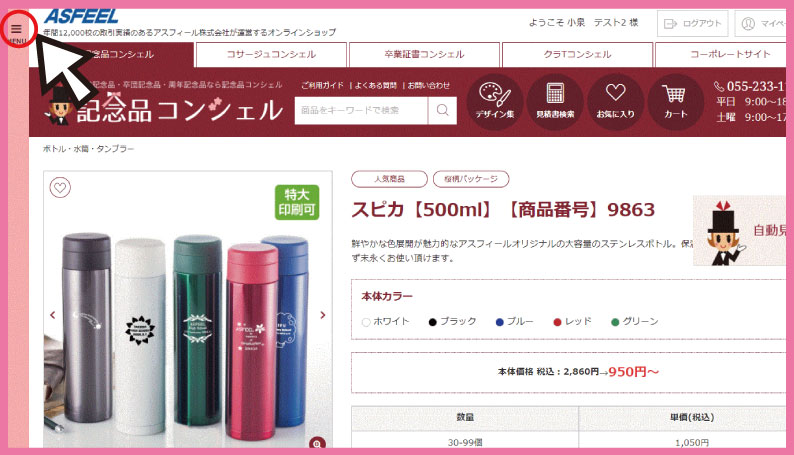Image resolution: width=794 pixels, height=455 pixels.
Task: Pick the レッド color swatch
Action: pos(572,322)
